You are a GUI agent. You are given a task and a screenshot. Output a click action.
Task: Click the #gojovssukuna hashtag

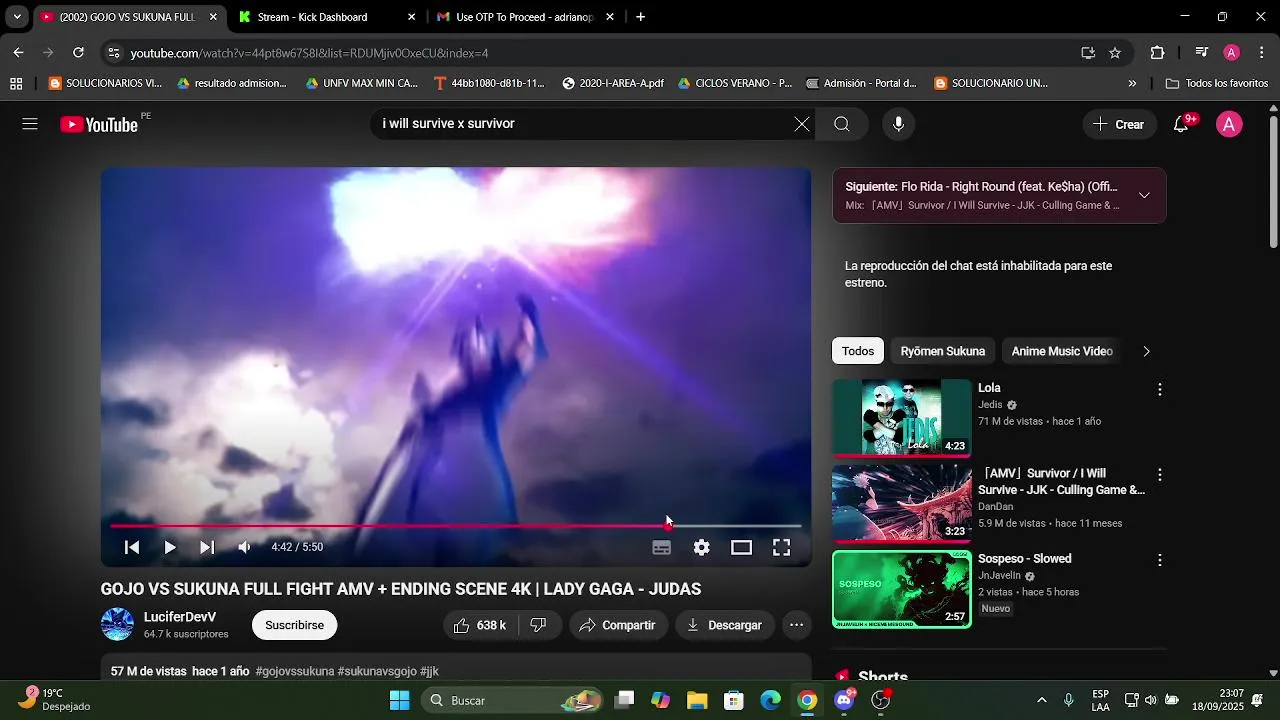click(295, 671)
